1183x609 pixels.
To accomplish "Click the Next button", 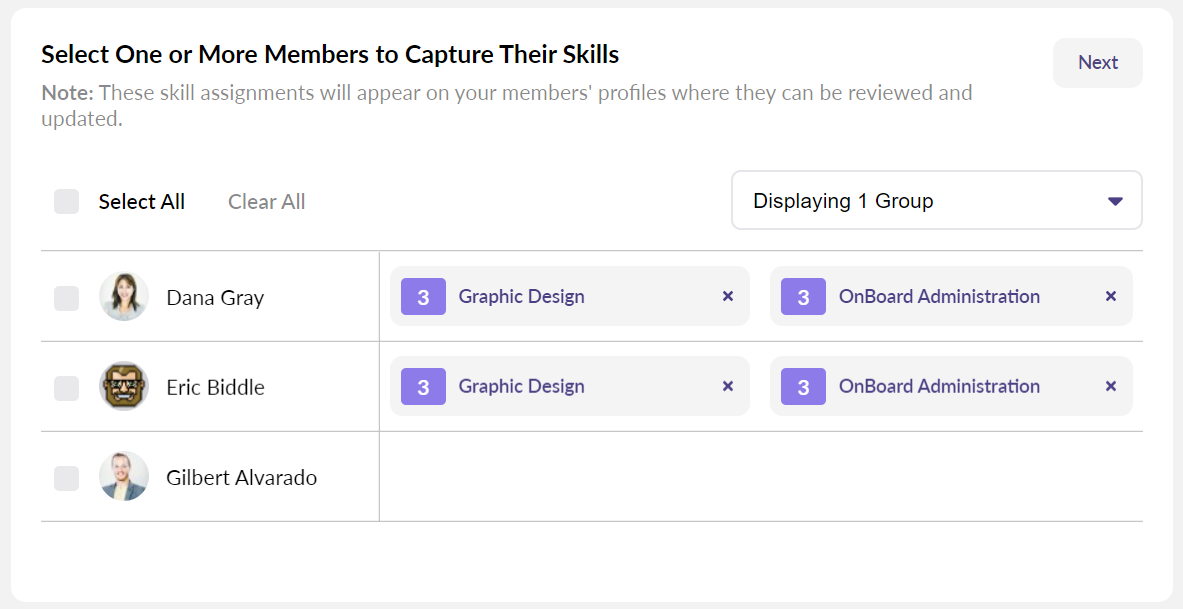I will (x=1097, y=63).
